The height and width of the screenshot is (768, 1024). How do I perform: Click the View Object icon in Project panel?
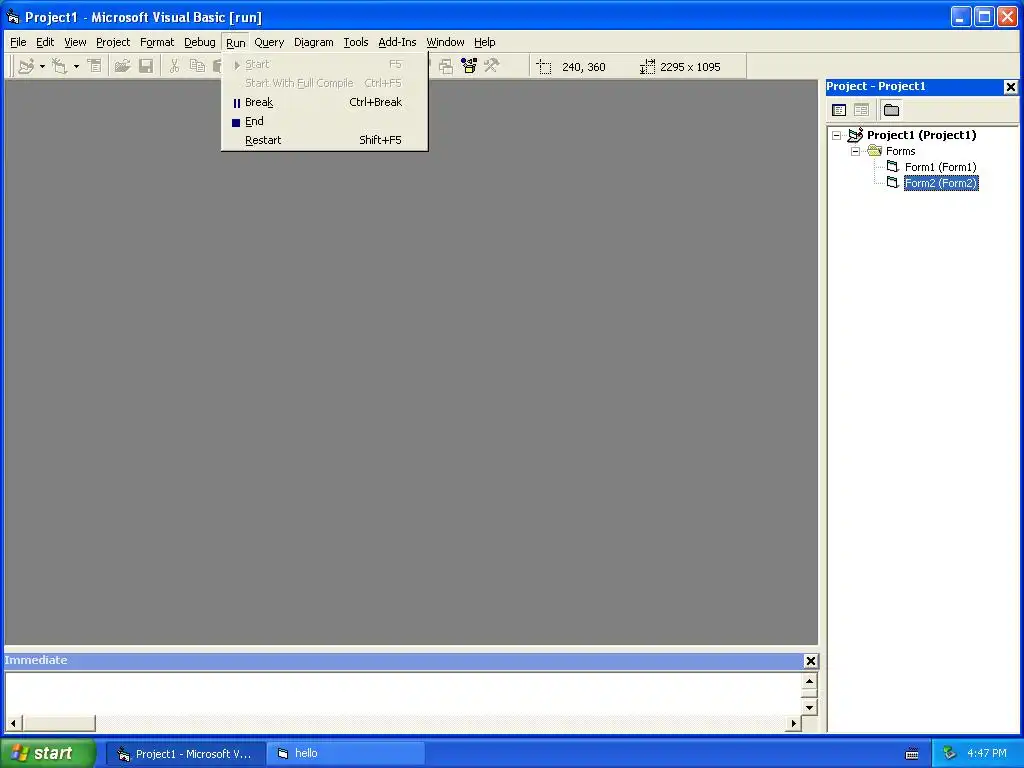pyautogui.click(x=861, y=110)
